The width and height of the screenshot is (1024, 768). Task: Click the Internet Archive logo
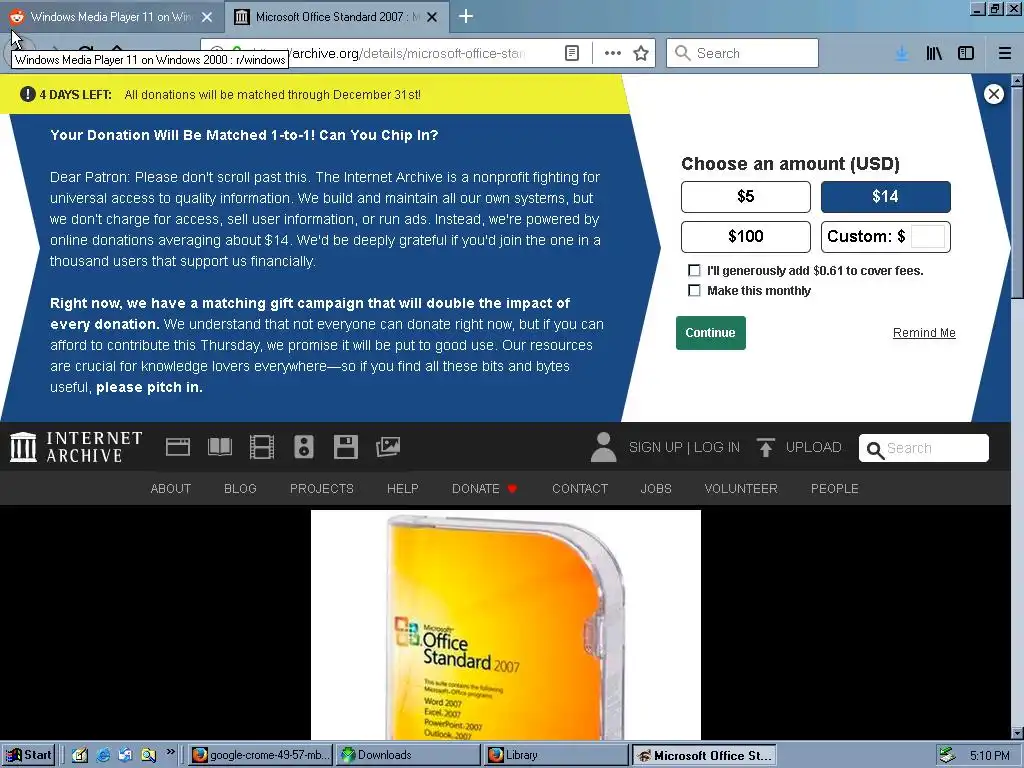(x=76, y=447)
